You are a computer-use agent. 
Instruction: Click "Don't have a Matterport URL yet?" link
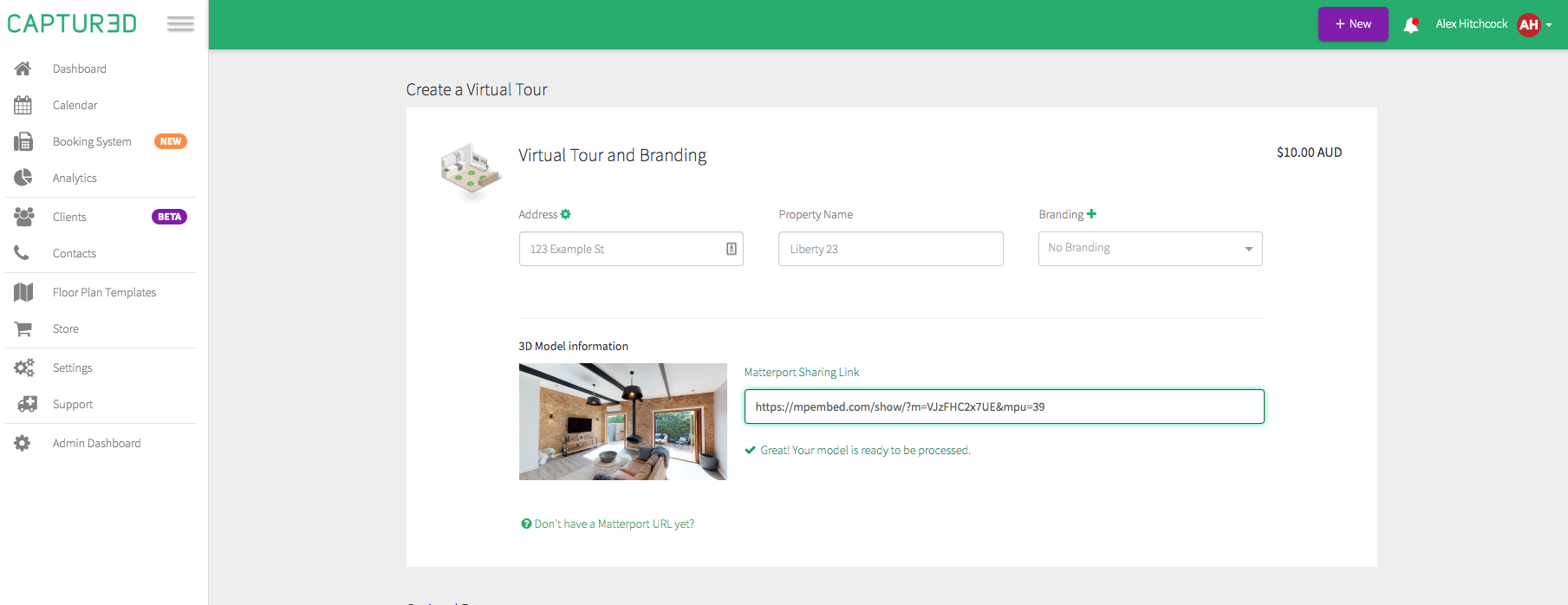click(x=614, y=524)
